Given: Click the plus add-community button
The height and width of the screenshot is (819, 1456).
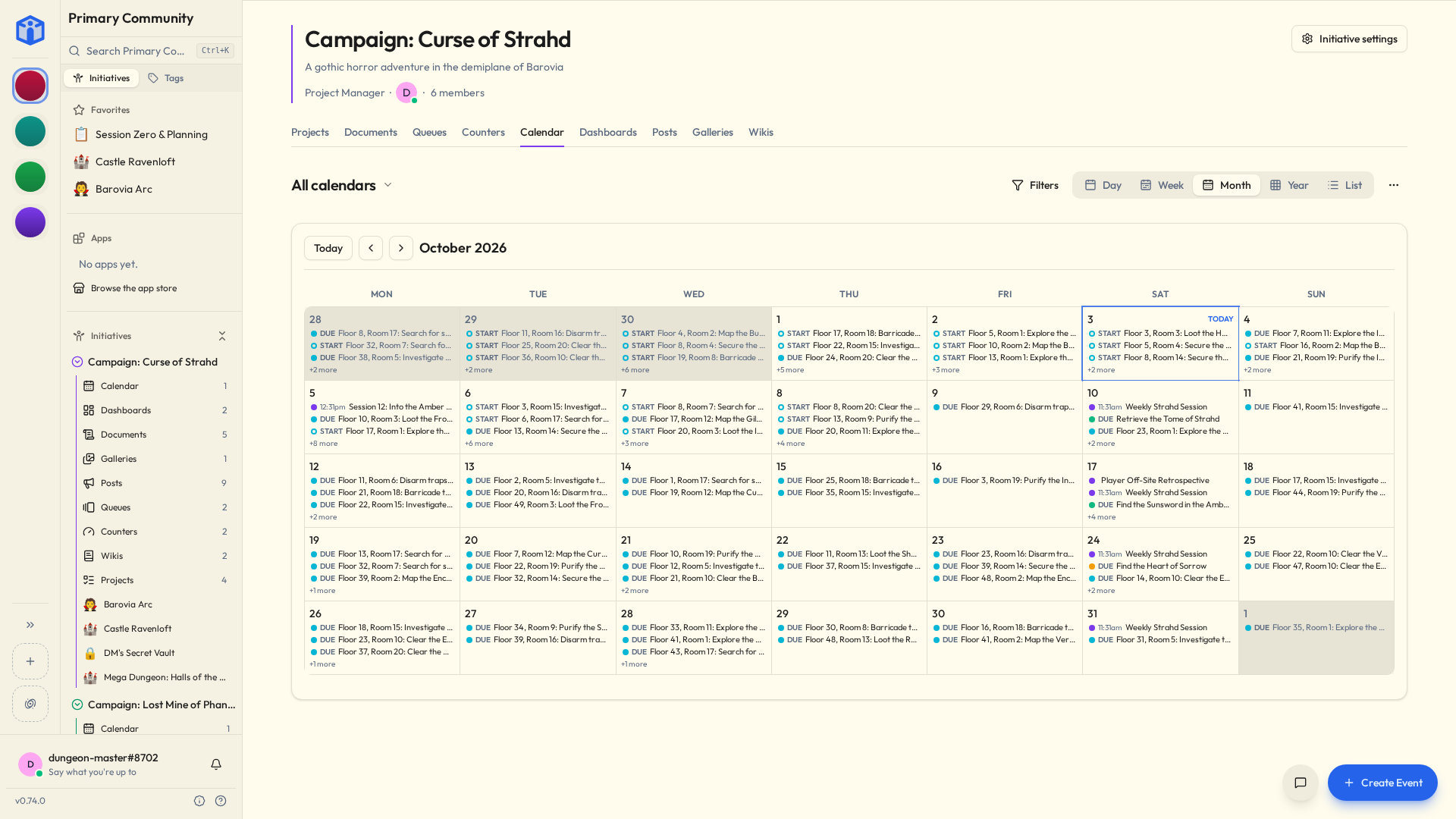Looking at the screenshot, I should click(30, 661).
